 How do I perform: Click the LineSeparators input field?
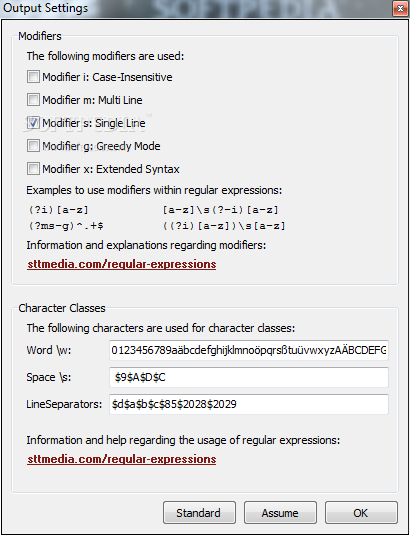click(249, 404)
